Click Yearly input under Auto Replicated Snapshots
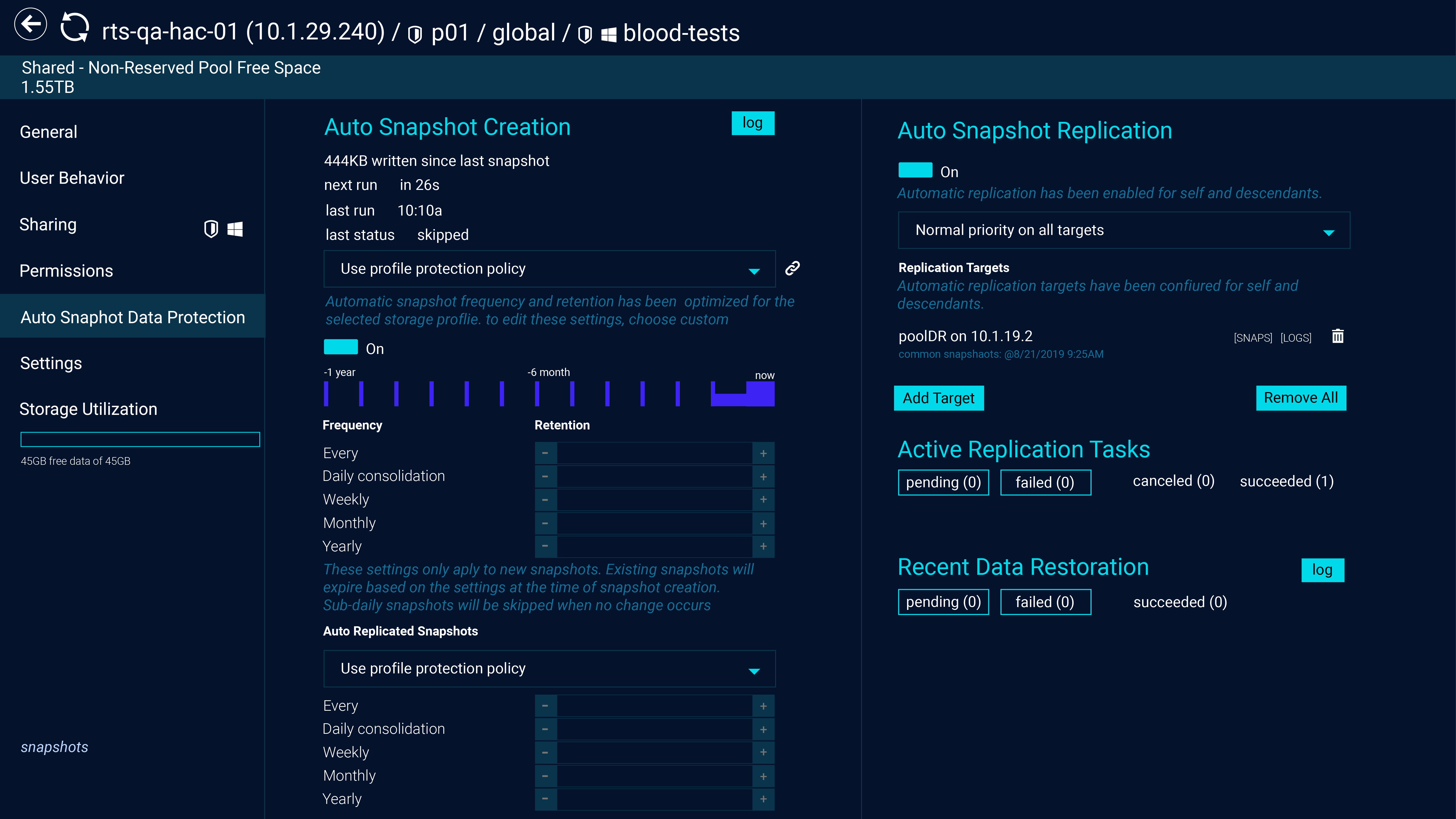 point(655,799)
